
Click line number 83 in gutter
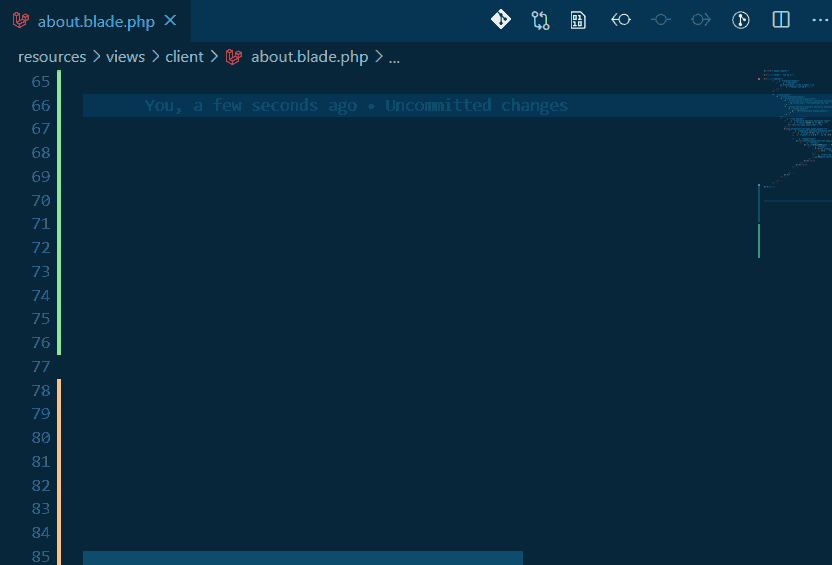(x=41, y=509)
